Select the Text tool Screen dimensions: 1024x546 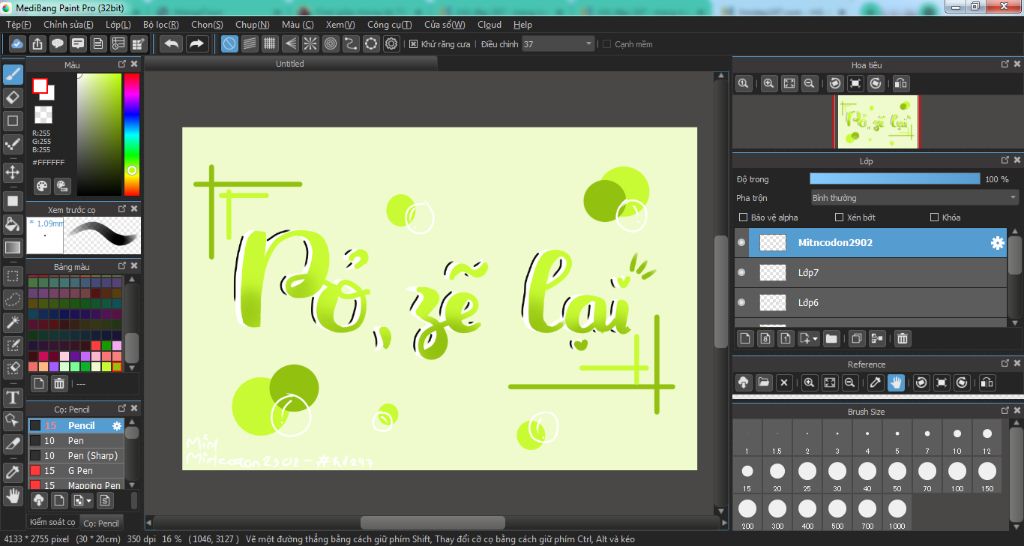[13, 397]
